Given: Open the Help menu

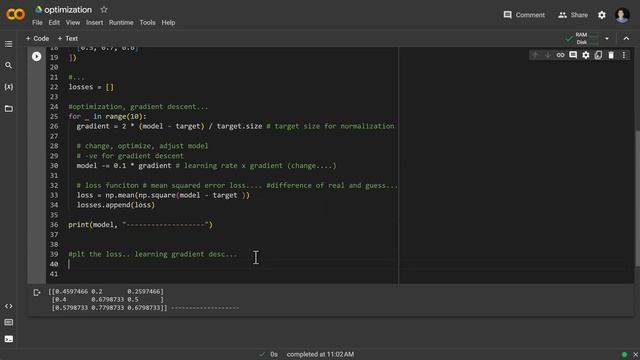Looking at the screenshot, I should point(168,22).
